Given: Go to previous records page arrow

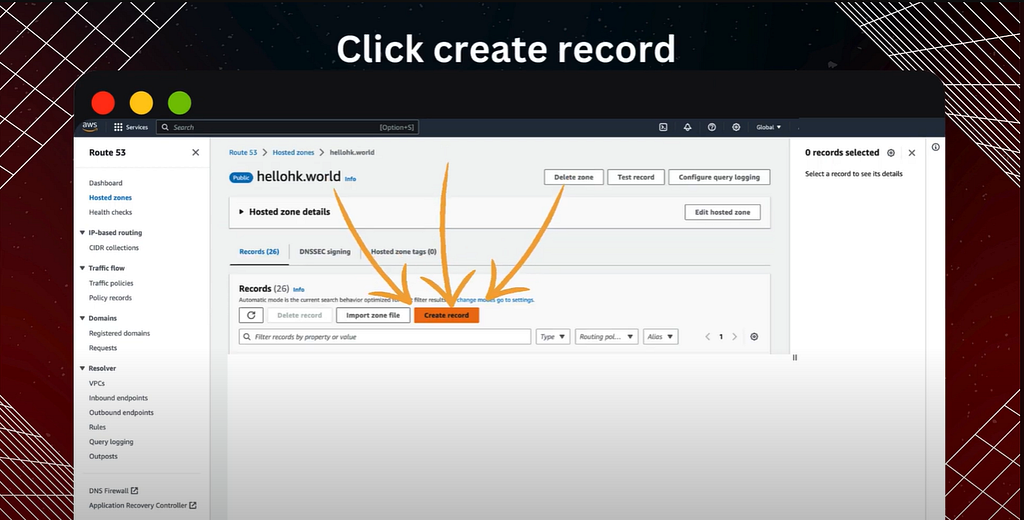Looking at the screenshot, I should click(707, 336).
